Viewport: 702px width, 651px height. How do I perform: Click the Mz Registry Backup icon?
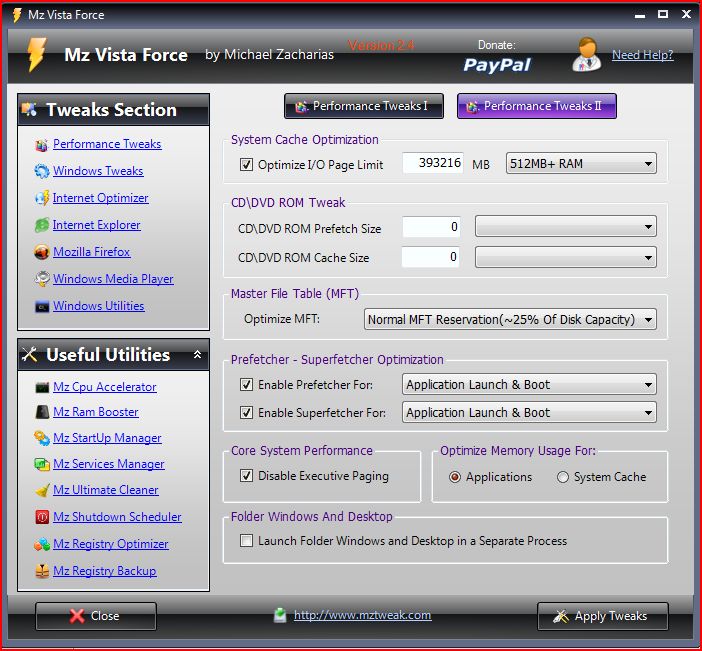pyautogui.click(x=42, y=571)
